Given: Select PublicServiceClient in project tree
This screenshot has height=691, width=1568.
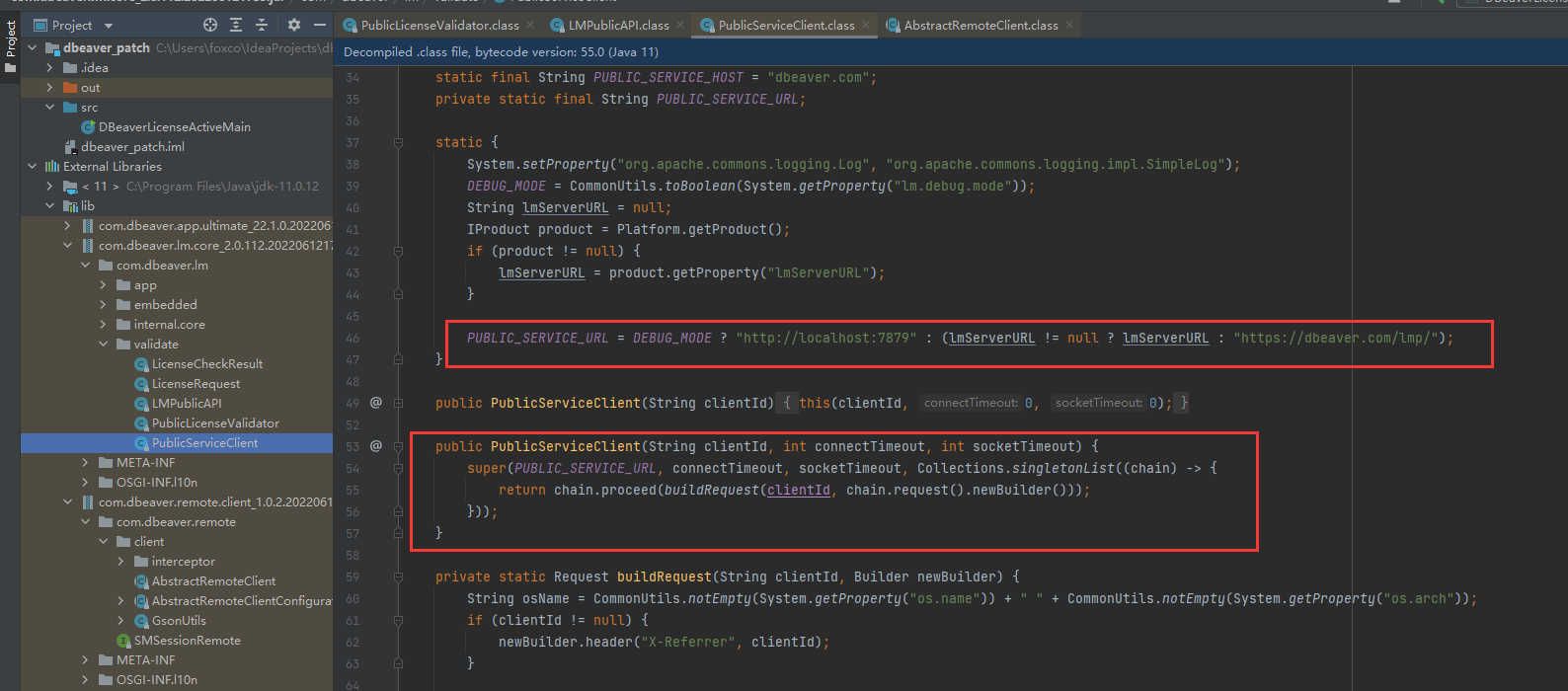Looking at the screenshot, I should pos(204,442).
